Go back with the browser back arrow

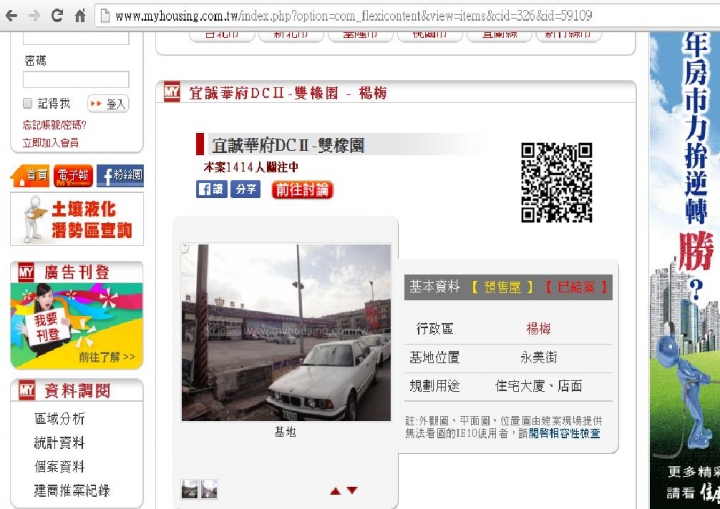click(11, 16)
